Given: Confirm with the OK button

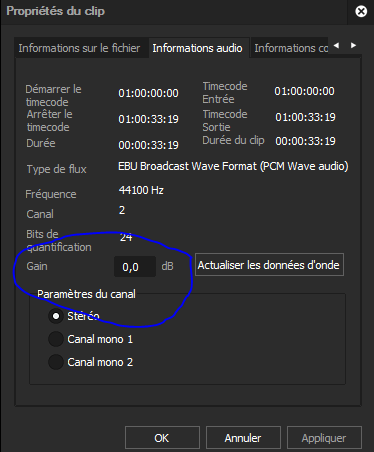Looking at the screenshot, I should 162,437.
